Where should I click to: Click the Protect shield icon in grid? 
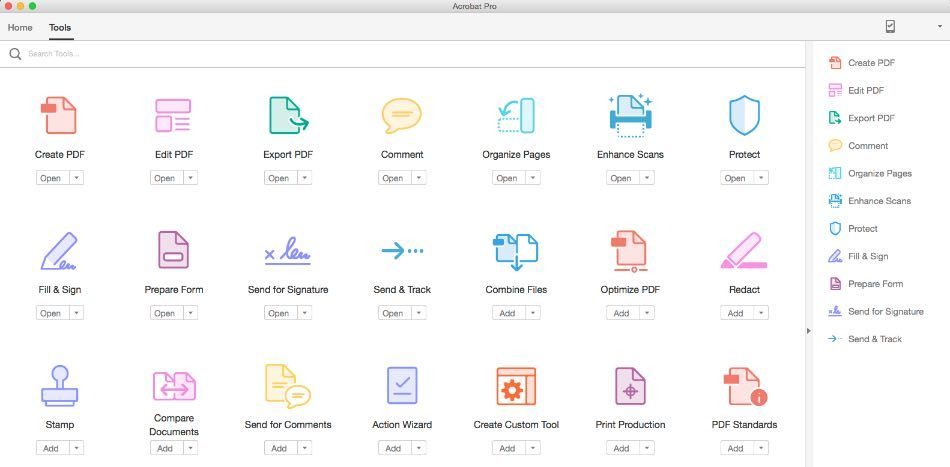point(744,116)
